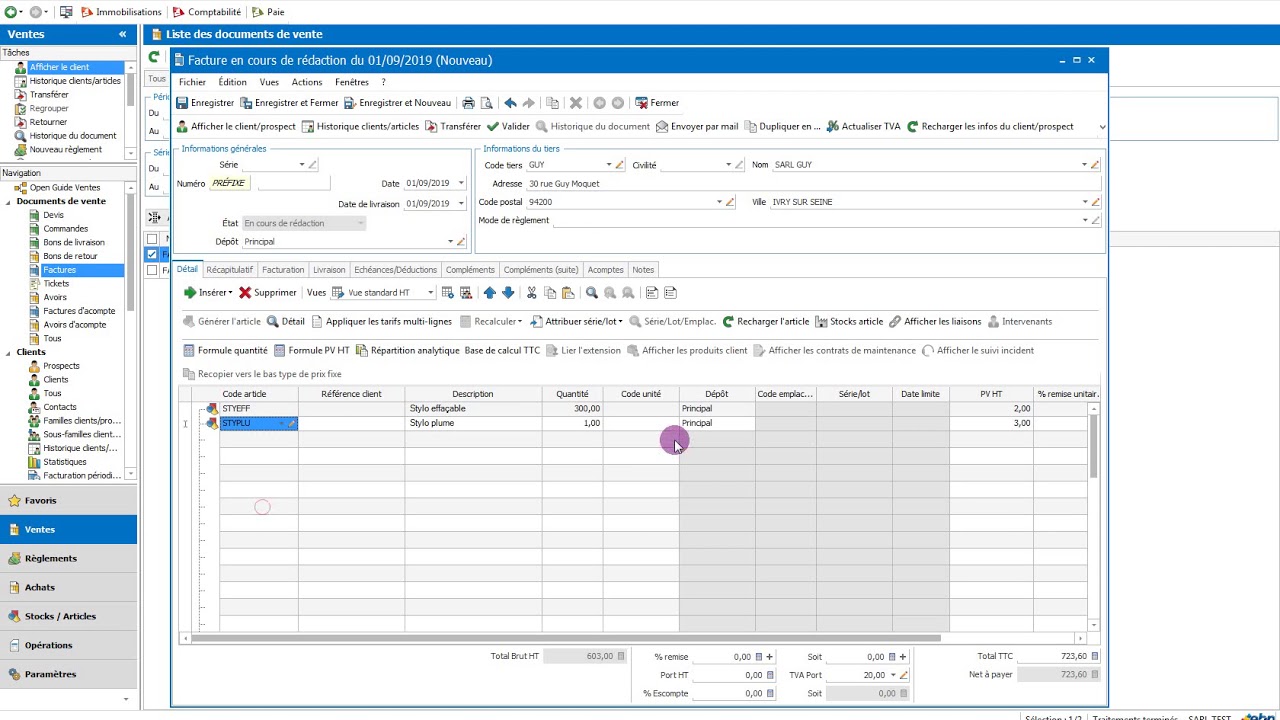Click the Recharger l'article green refresh icon

coord(728,322)
